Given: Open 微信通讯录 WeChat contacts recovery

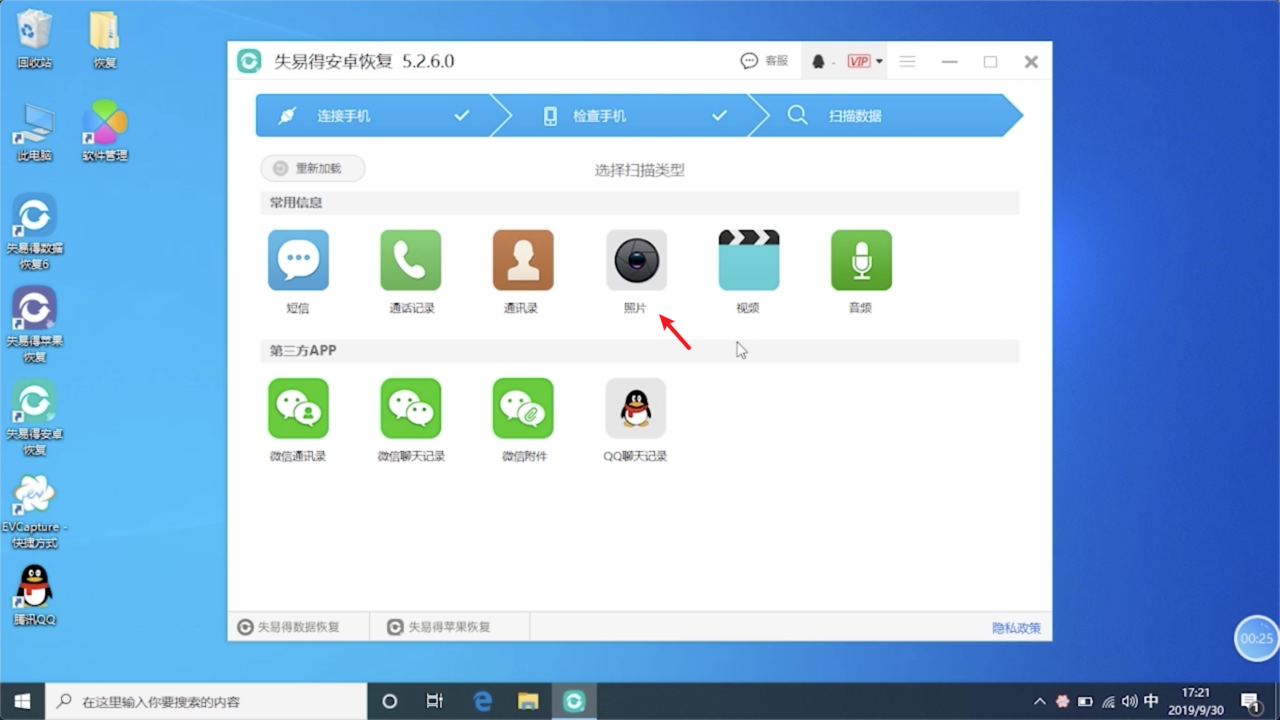Looking at the screenshot, I should coord(298,408).
